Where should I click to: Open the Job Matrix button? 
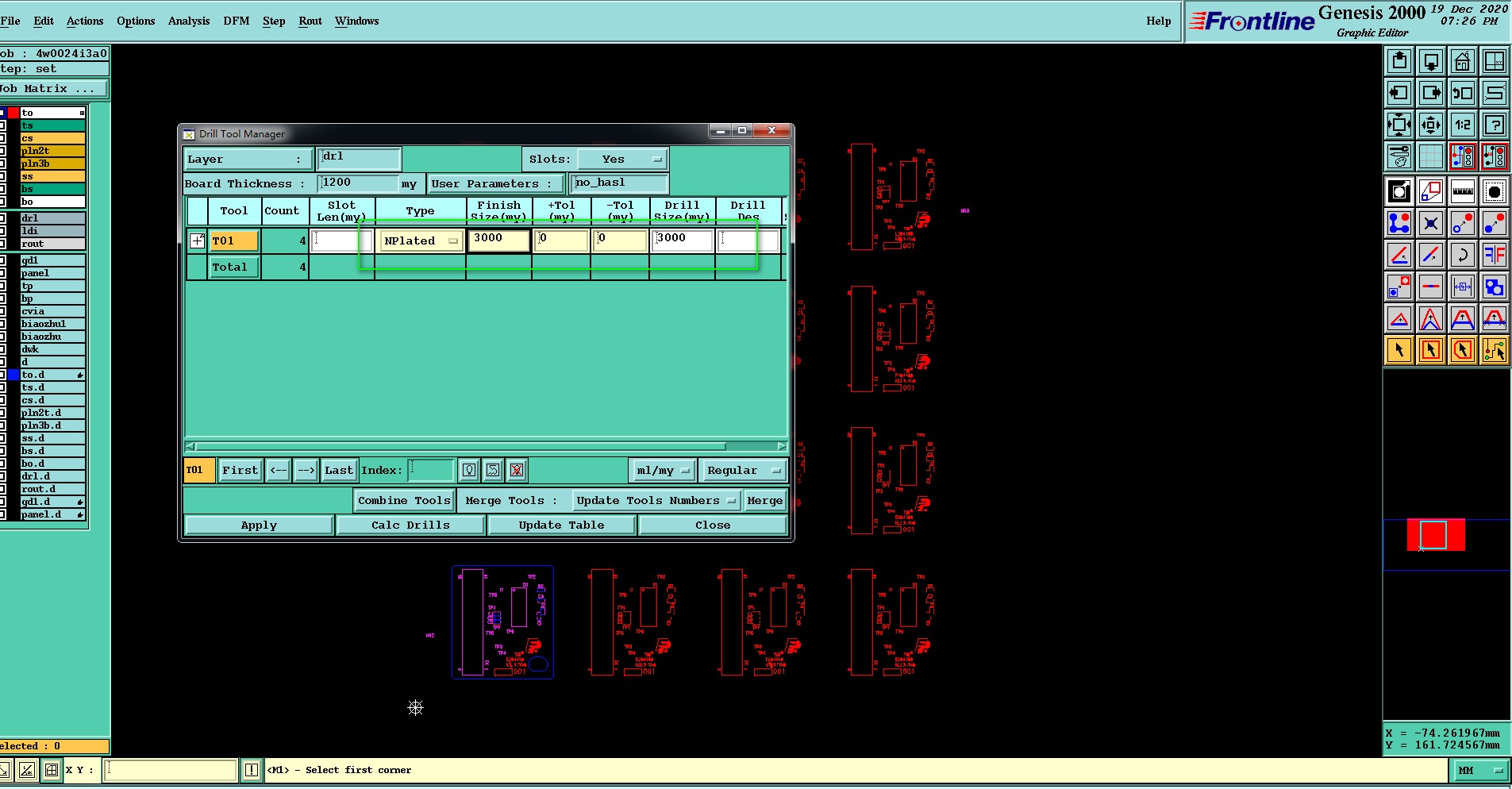(53, 89)
